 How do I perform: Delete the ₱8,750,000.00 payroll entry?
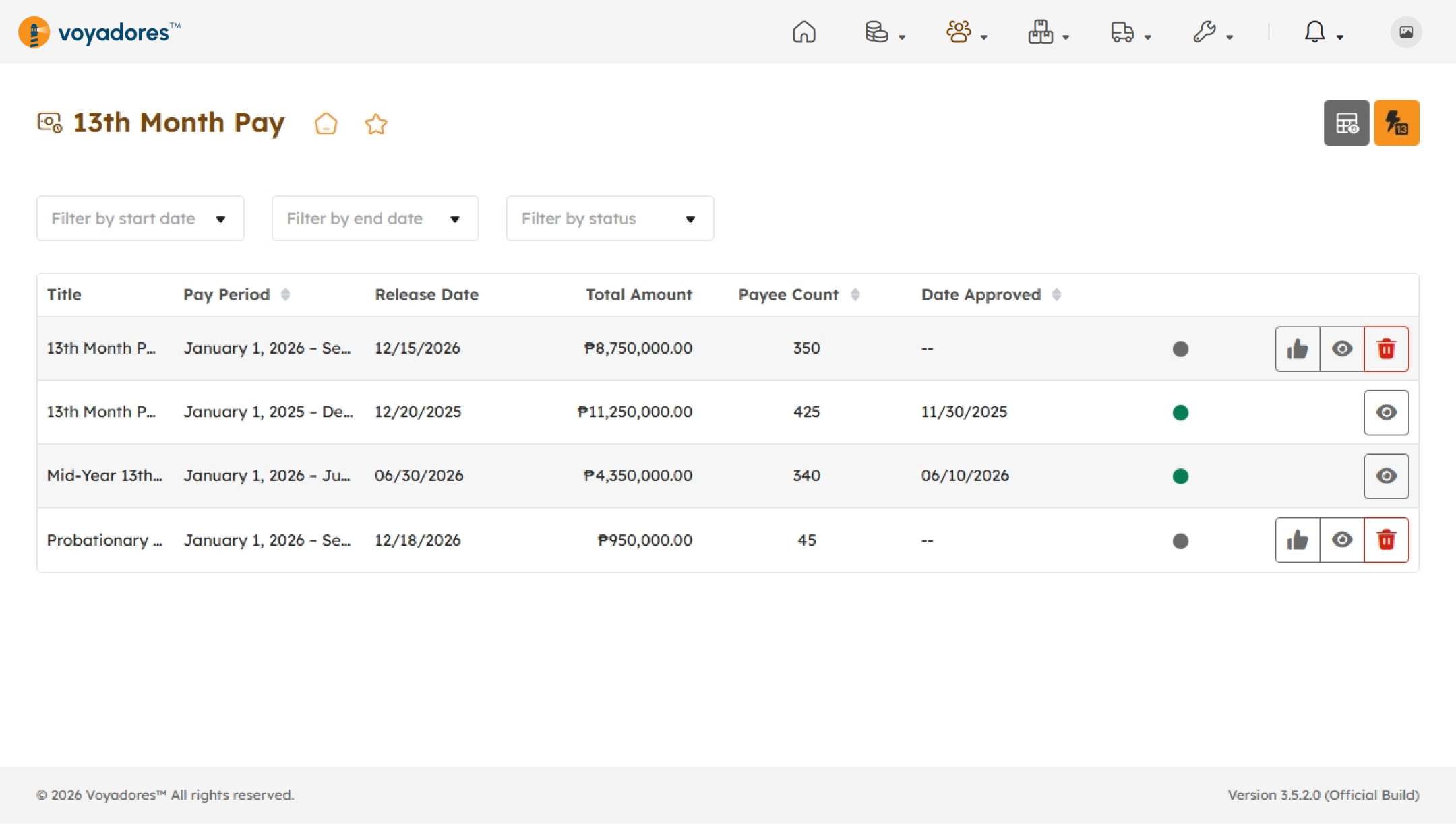click(x=1387, y=349)
